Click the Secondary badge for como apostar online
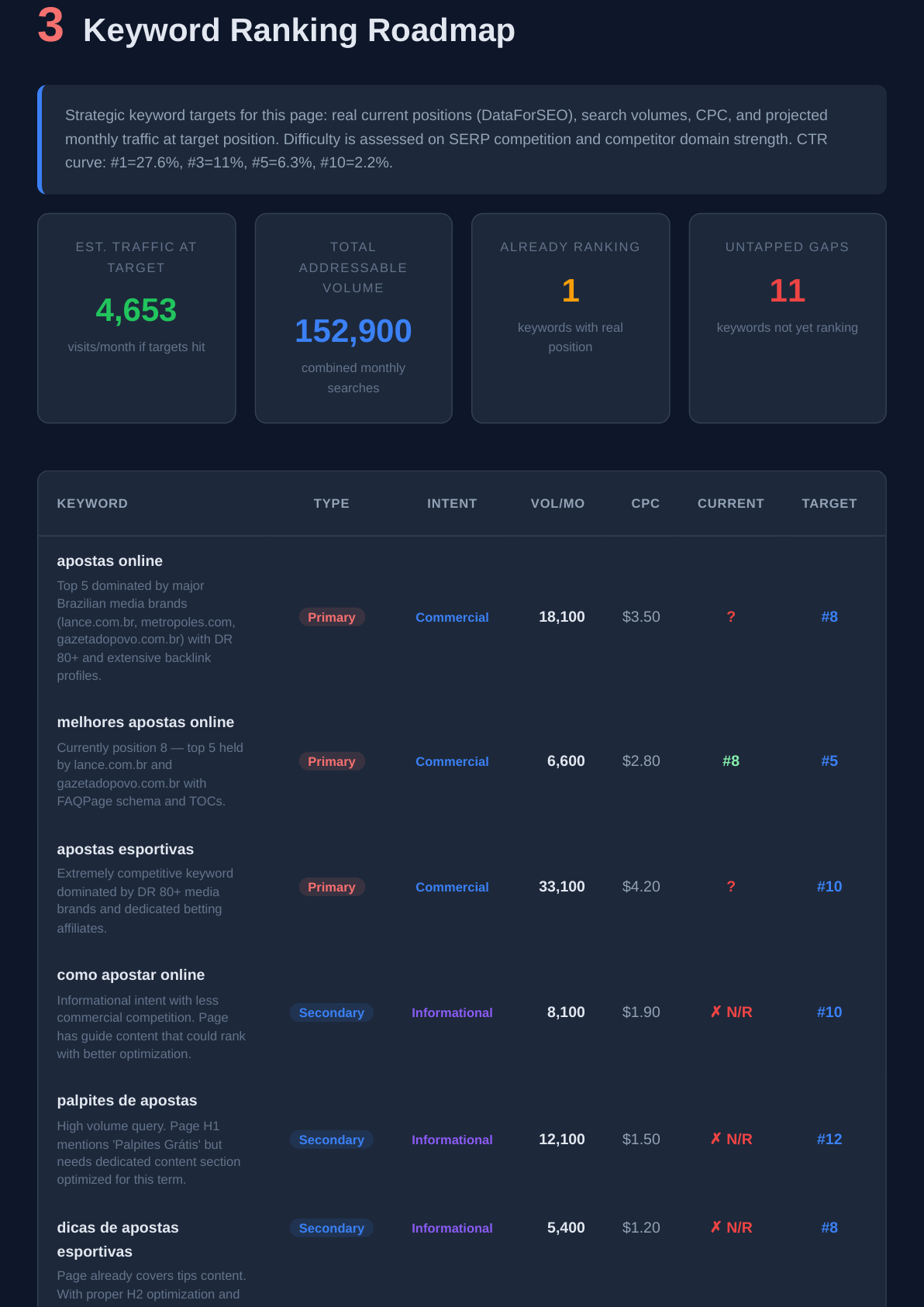Screen dimensions: 924x1307 (x=332, y=1012)
